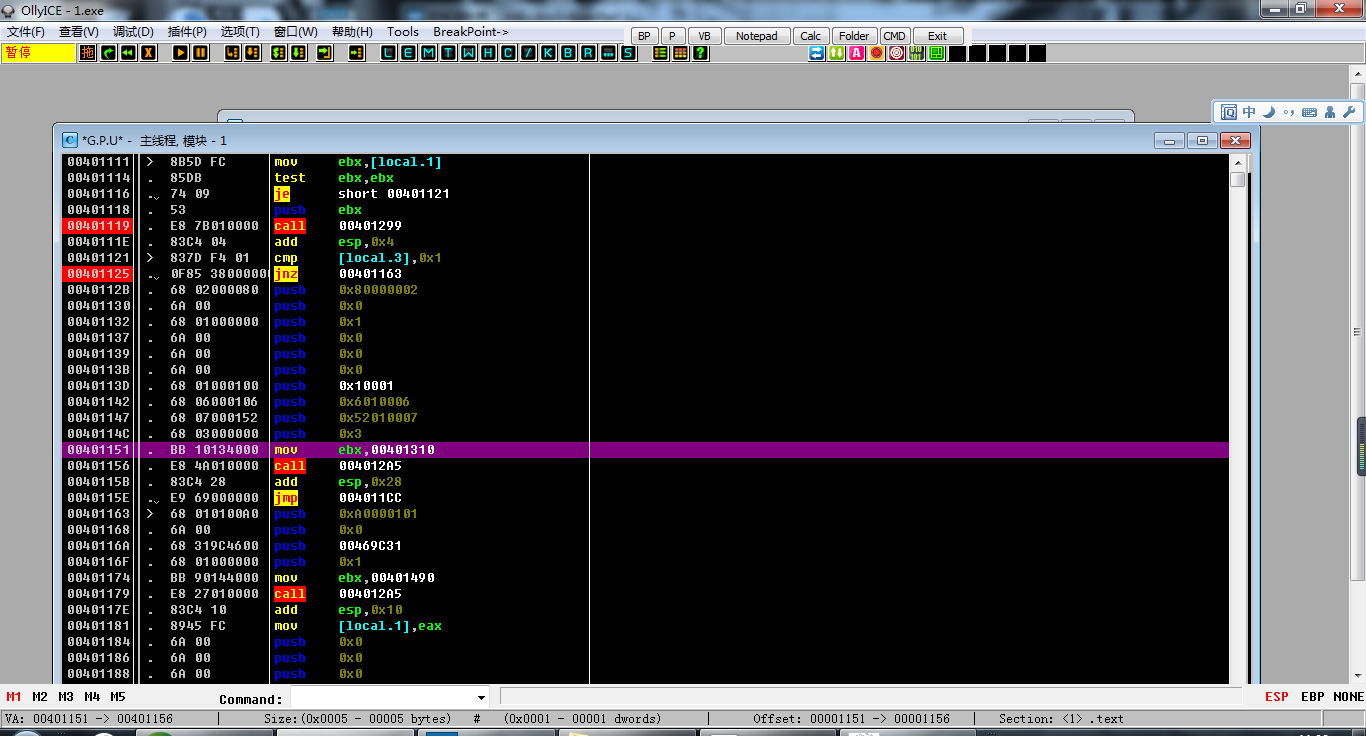
Task: Click the Folder button
Action: point(854,36)
